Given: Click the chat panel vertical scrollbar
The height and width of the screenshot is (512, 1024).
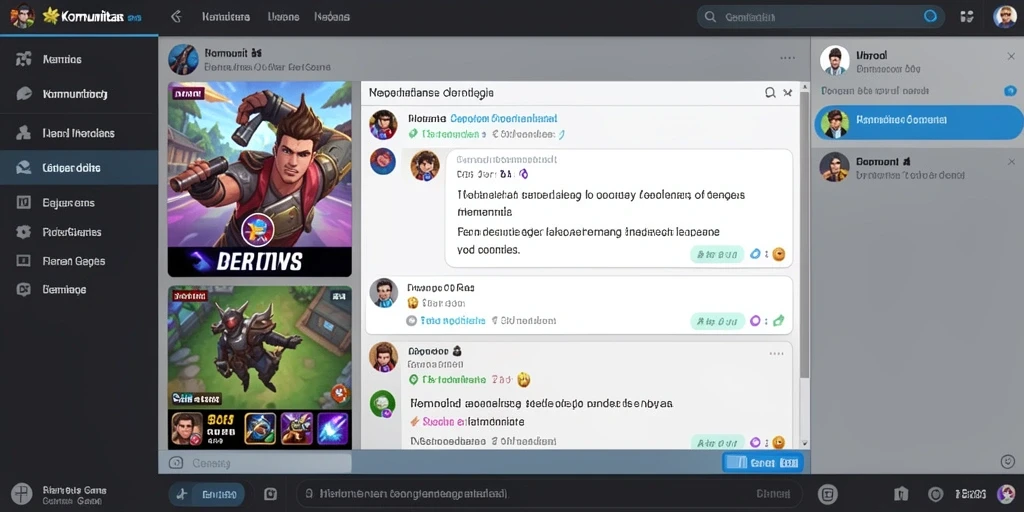Looking at the screenshot, I should click(805, 235).
